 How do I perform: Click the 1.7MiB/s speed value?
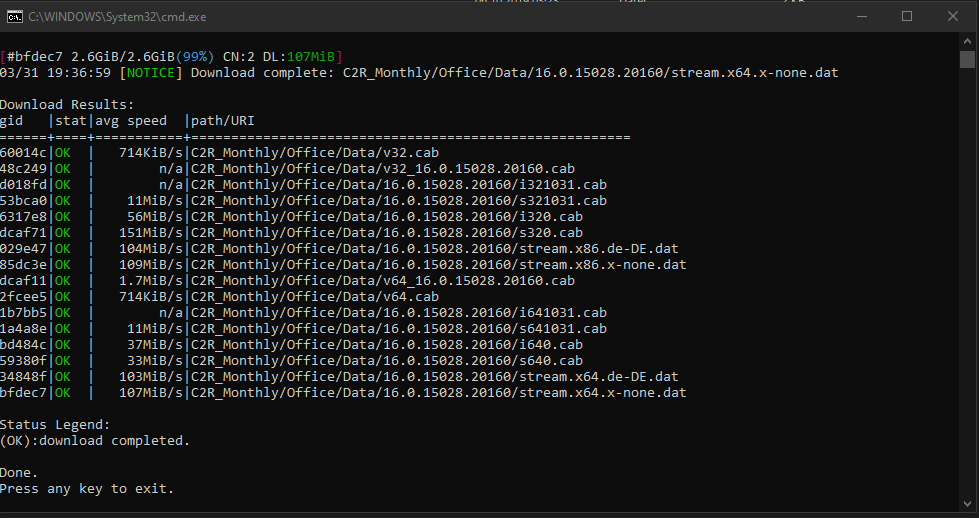tap(151, 281)
